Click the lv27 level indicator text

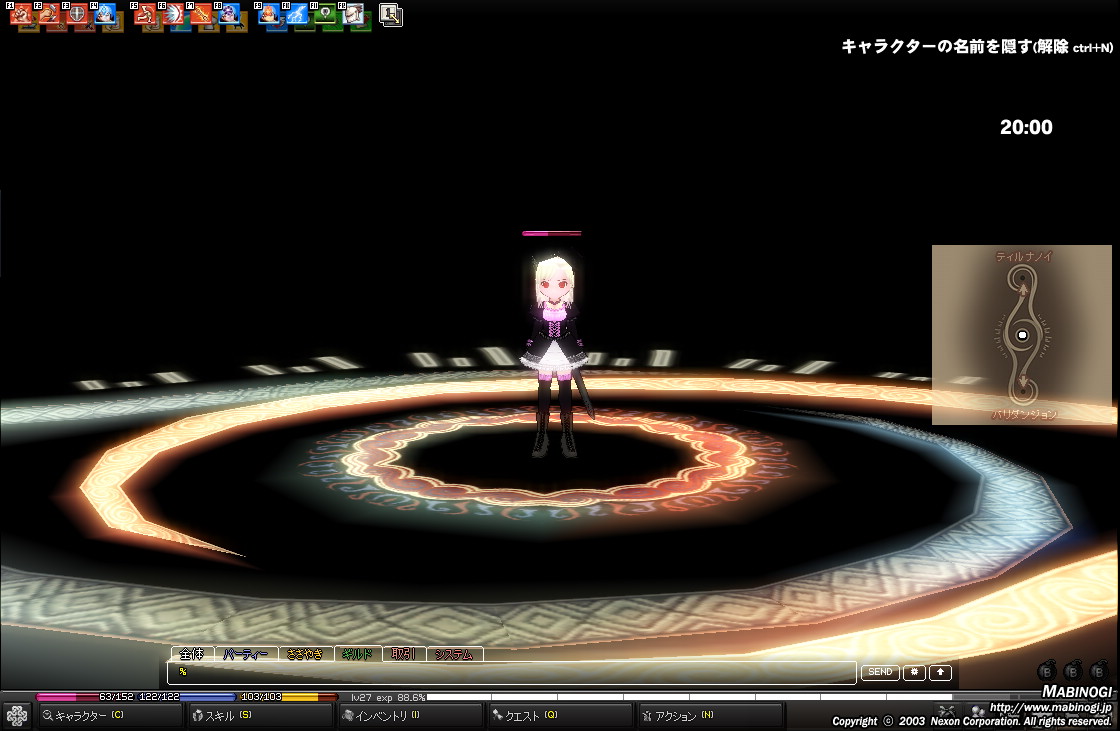pos(361,697)
